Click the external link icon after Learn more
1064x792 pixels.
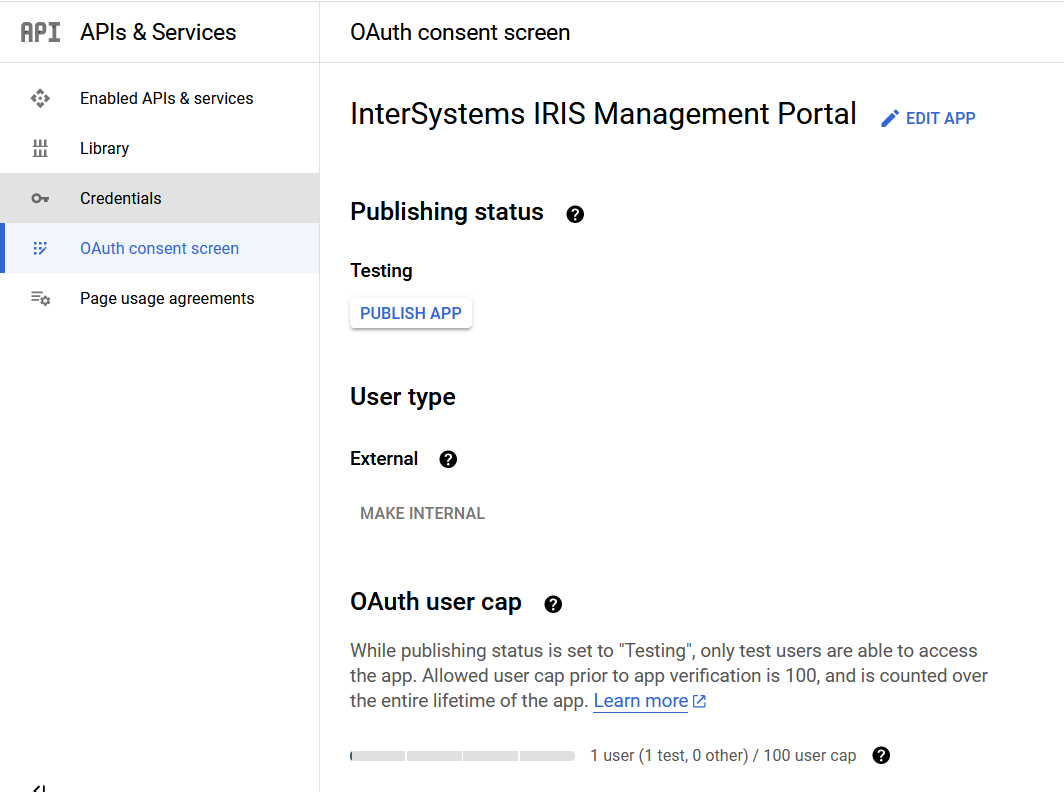(x=699, y=701)
